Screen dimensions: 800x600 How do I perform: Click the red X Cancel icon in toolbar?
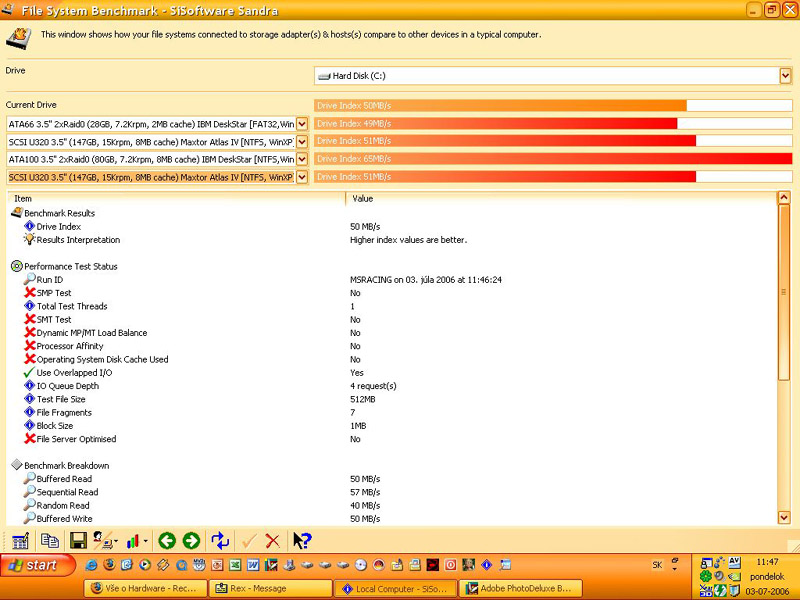[x=273, y=541]
